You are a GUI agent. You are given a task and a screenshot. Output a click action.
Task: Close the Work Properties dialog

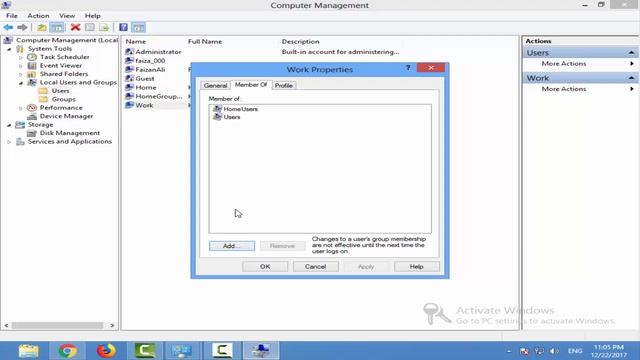[431, 68]
